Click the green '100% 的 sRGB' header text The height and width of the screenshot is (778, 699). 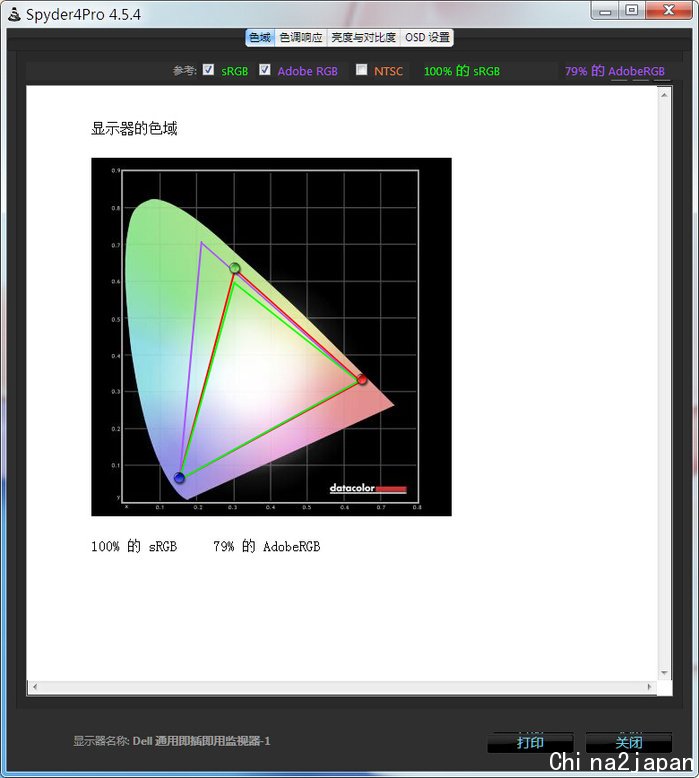coord(462,71)
